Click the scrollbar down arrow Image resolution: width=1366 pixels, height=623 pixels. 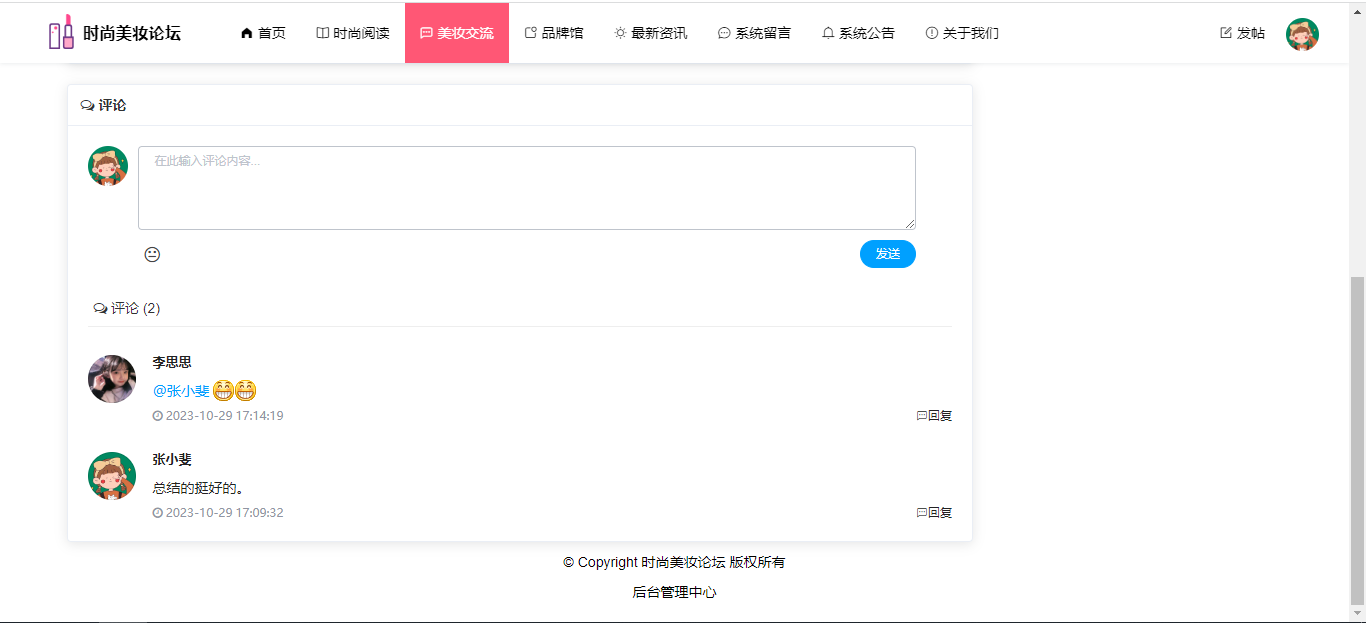1357,613
